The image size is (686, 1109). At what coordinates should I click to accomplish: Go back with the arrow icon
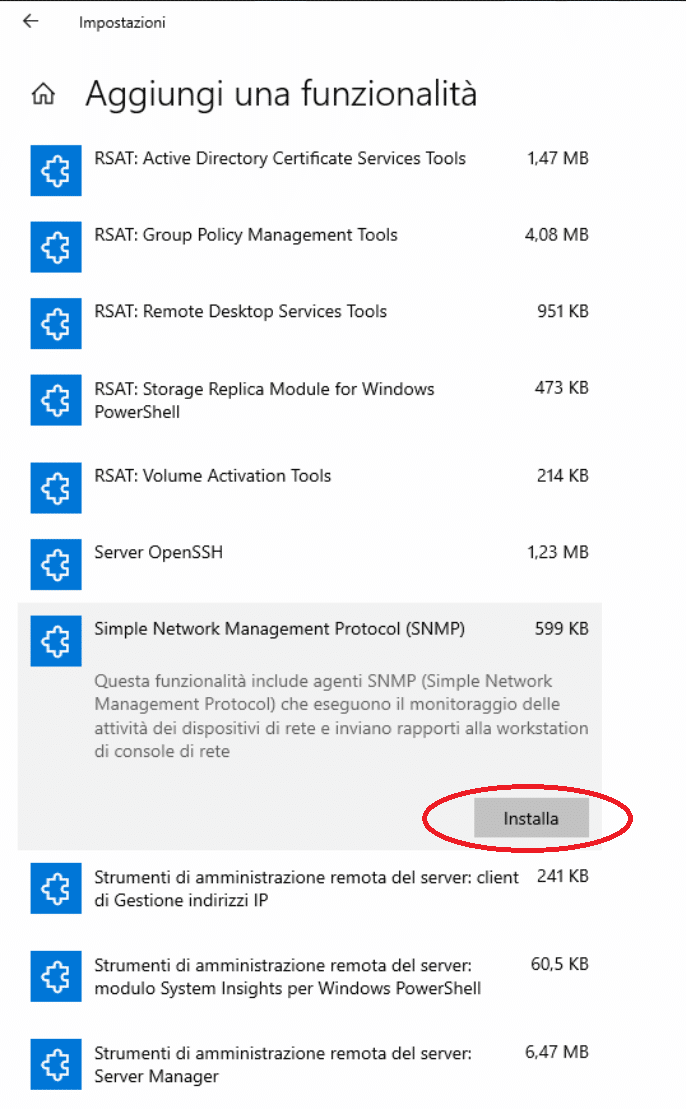tap(30, 21)
